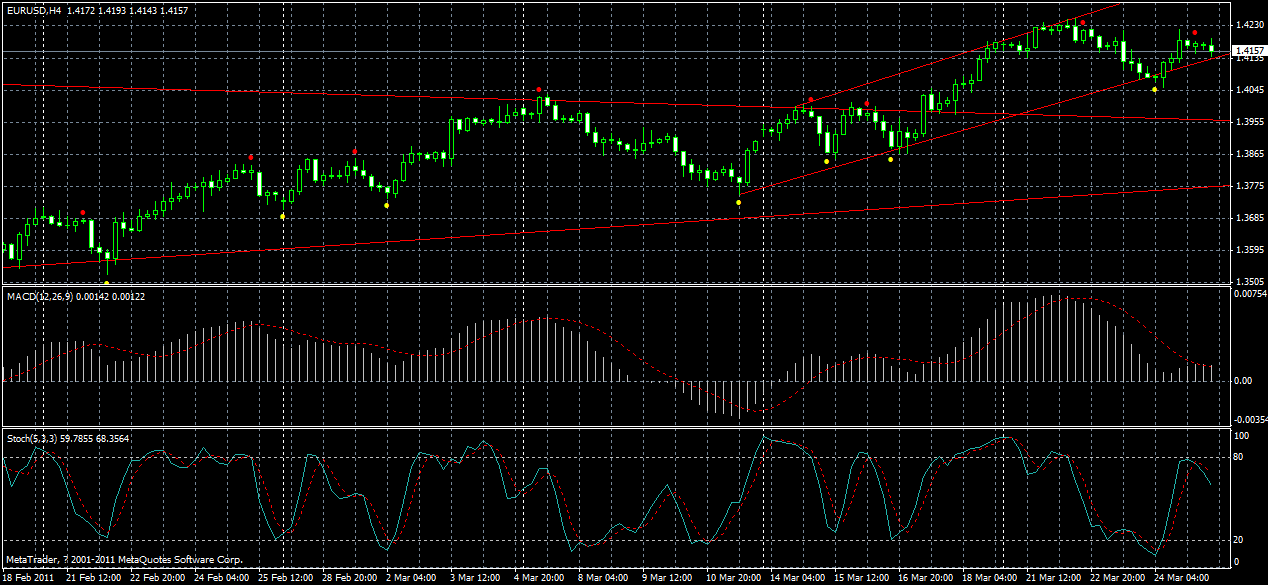The image size is (1268, 585).
Task: Click the red dot near the 23 Mar peak
Action: tap(1083, 22)
